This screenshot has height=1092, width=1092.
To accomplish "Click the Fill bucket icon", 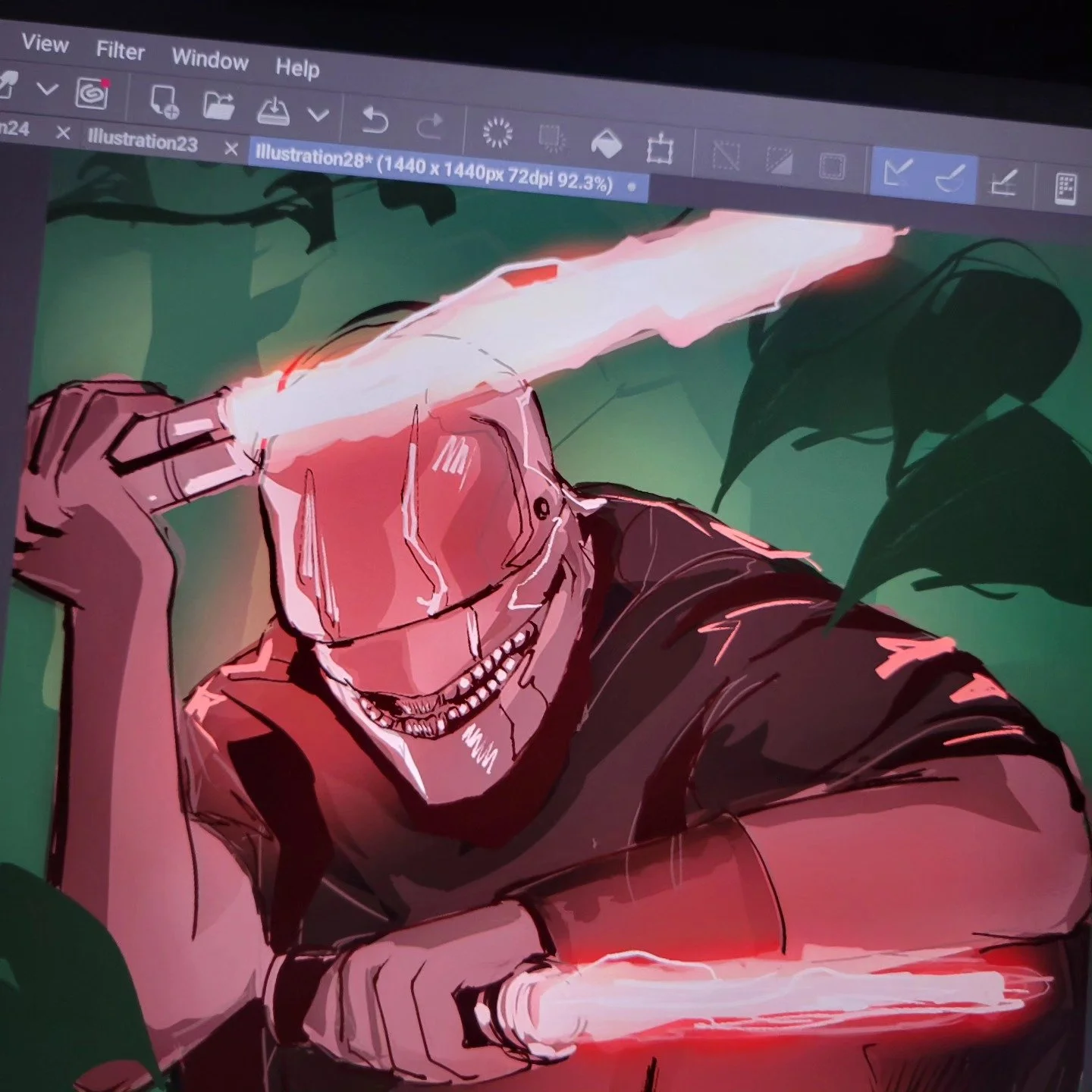I will click(605, 145).
